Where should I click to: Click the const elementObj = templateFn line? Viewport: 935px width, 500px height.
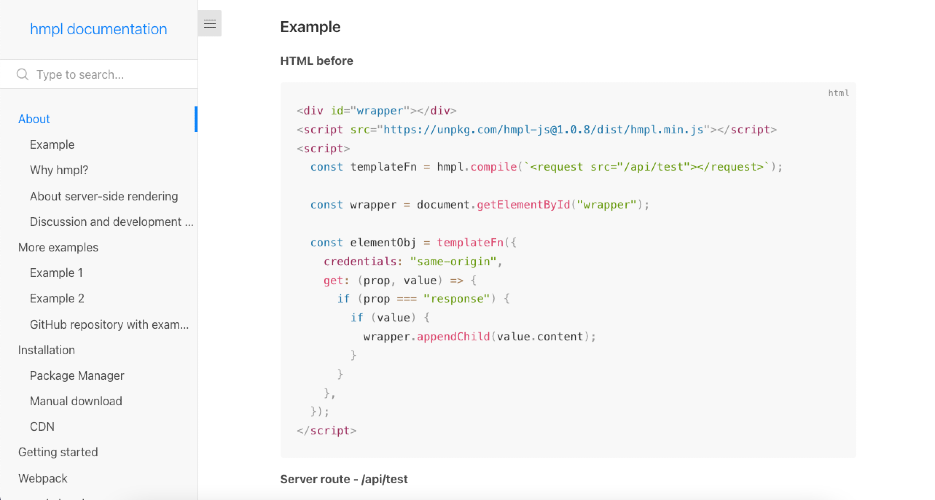413,243
